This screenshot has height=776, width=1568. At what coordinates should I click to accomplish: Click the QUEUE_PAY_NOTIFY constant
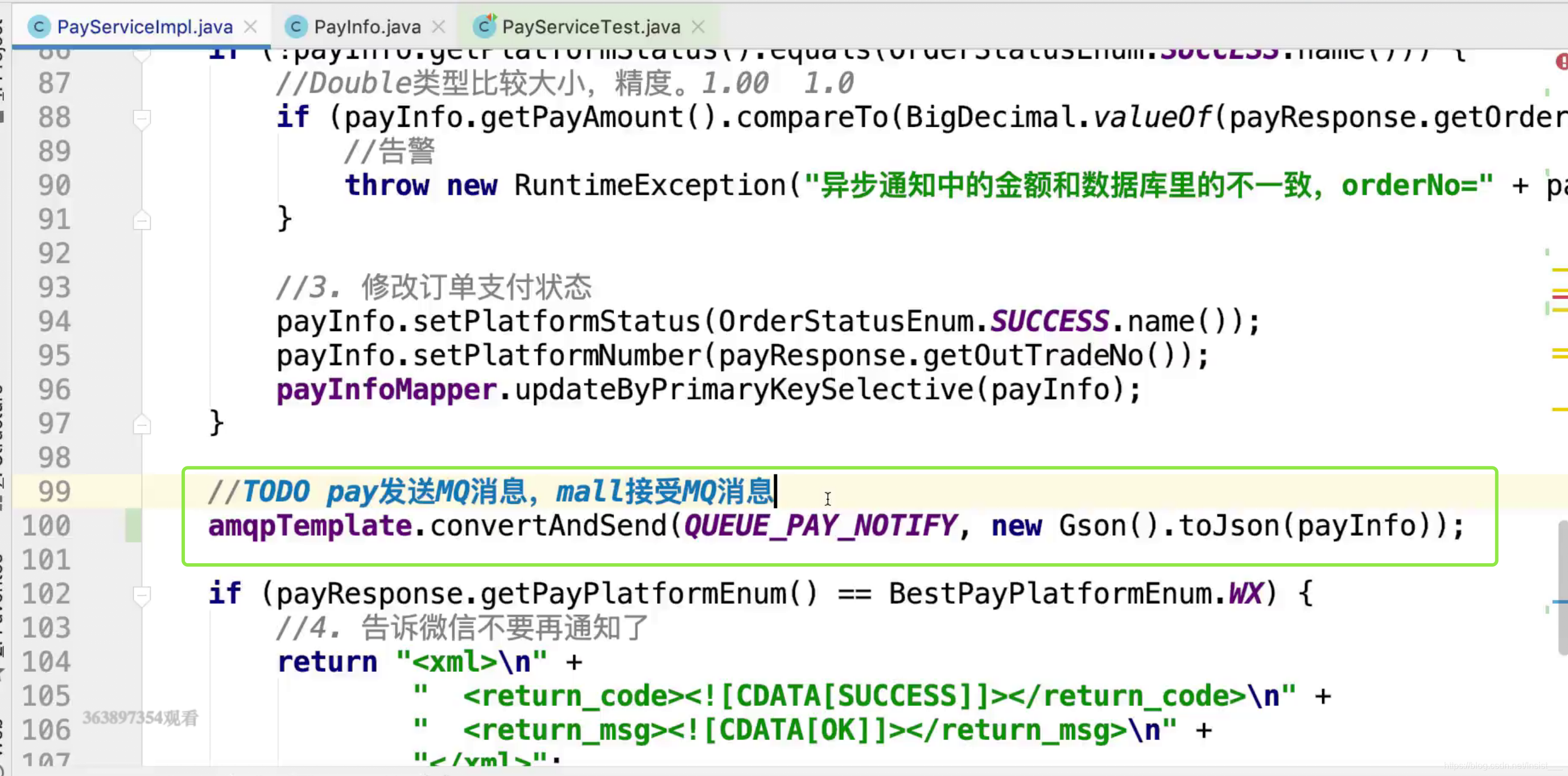coord(820,526)
